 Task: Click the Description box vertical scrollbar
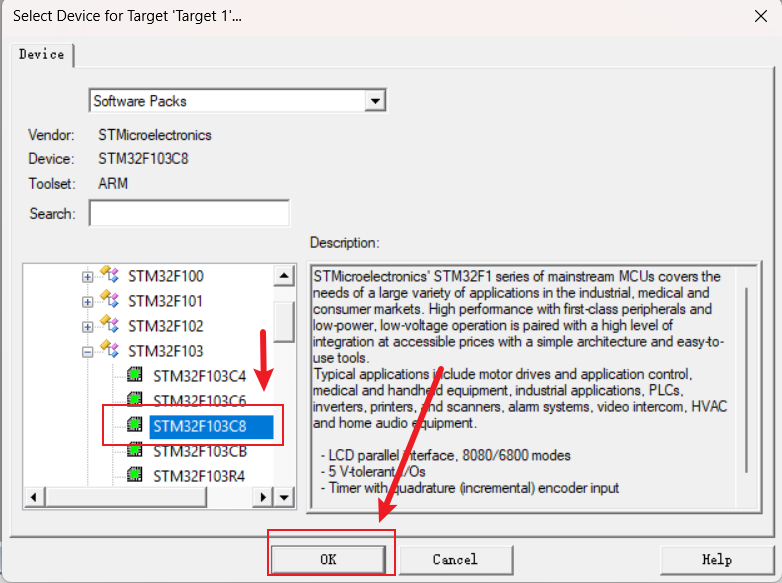pyautogui.click(x=746, y=380)
